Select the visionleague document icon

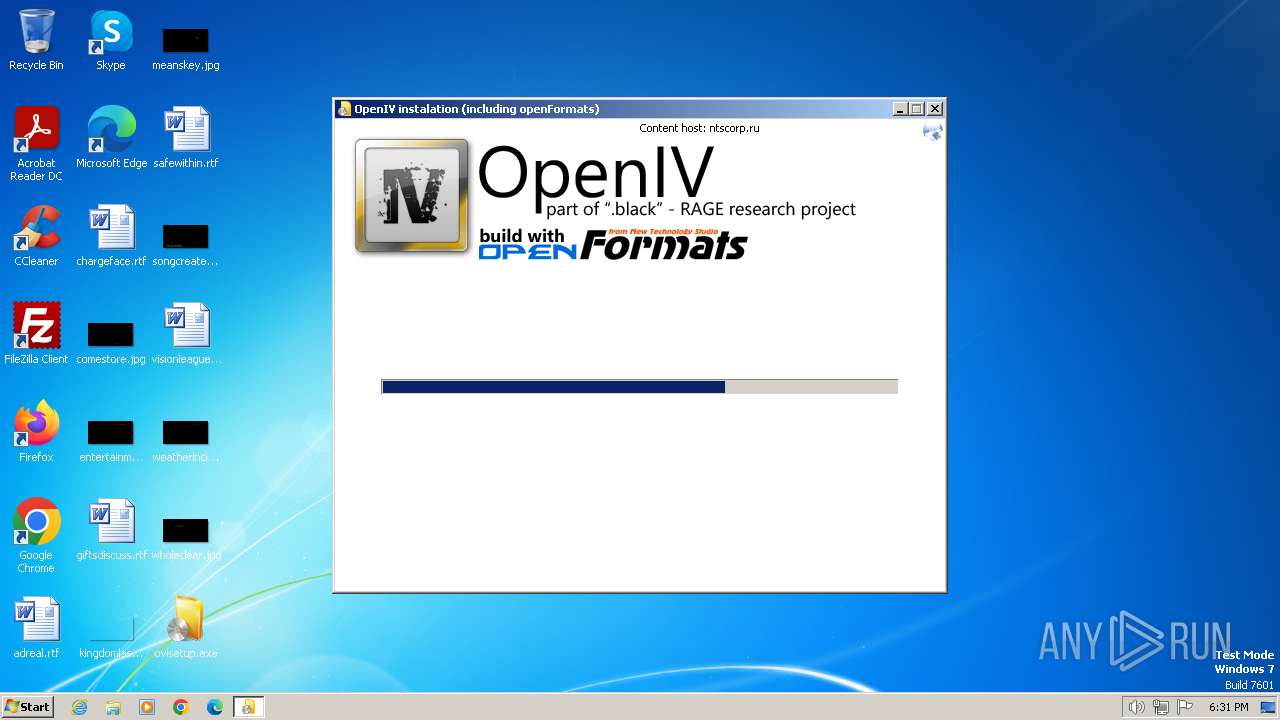point(186,333)
